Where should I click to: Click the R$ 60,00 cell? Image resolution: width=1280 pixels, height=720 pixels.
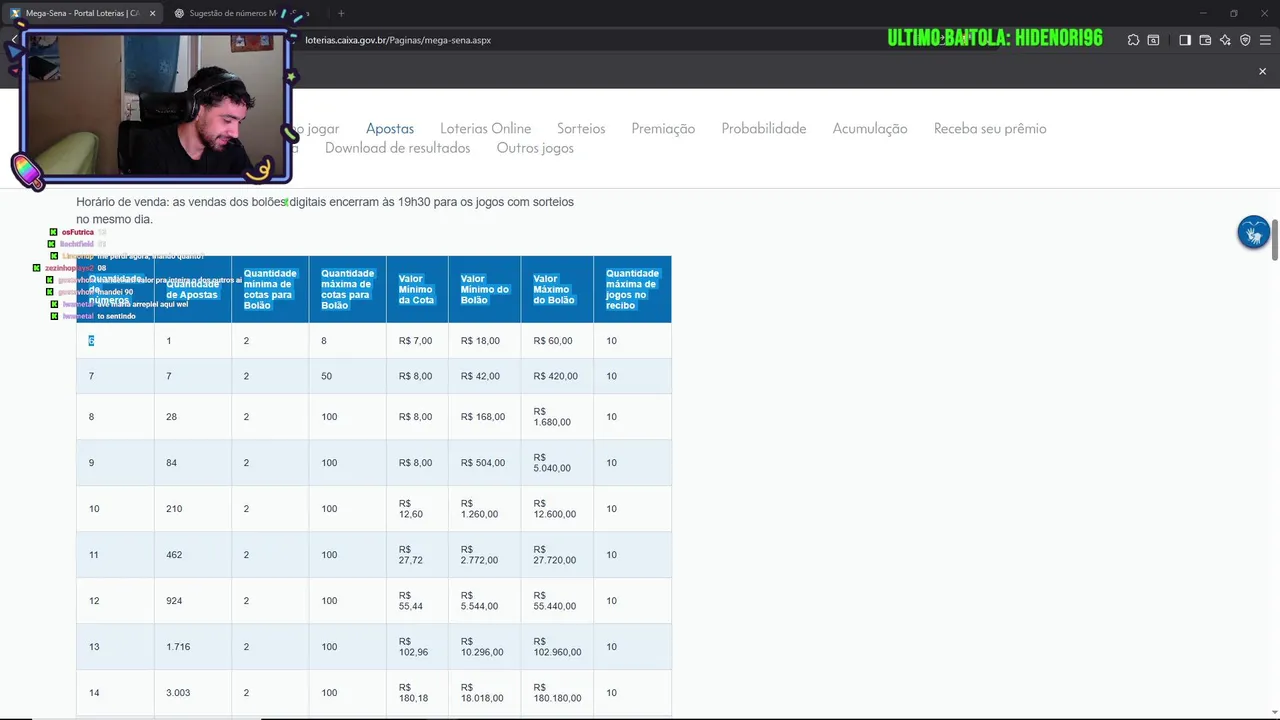click(x=557, y=341)
